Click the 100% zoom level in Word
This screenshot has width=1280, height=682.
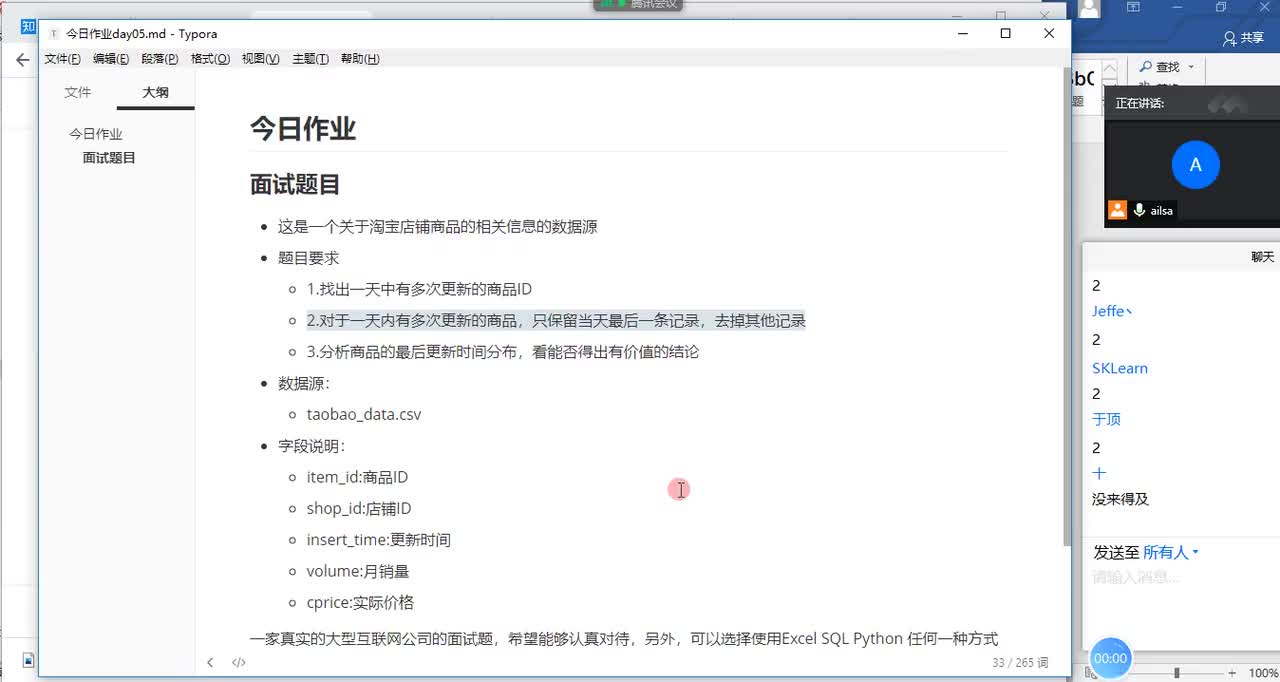point(1262,673)
